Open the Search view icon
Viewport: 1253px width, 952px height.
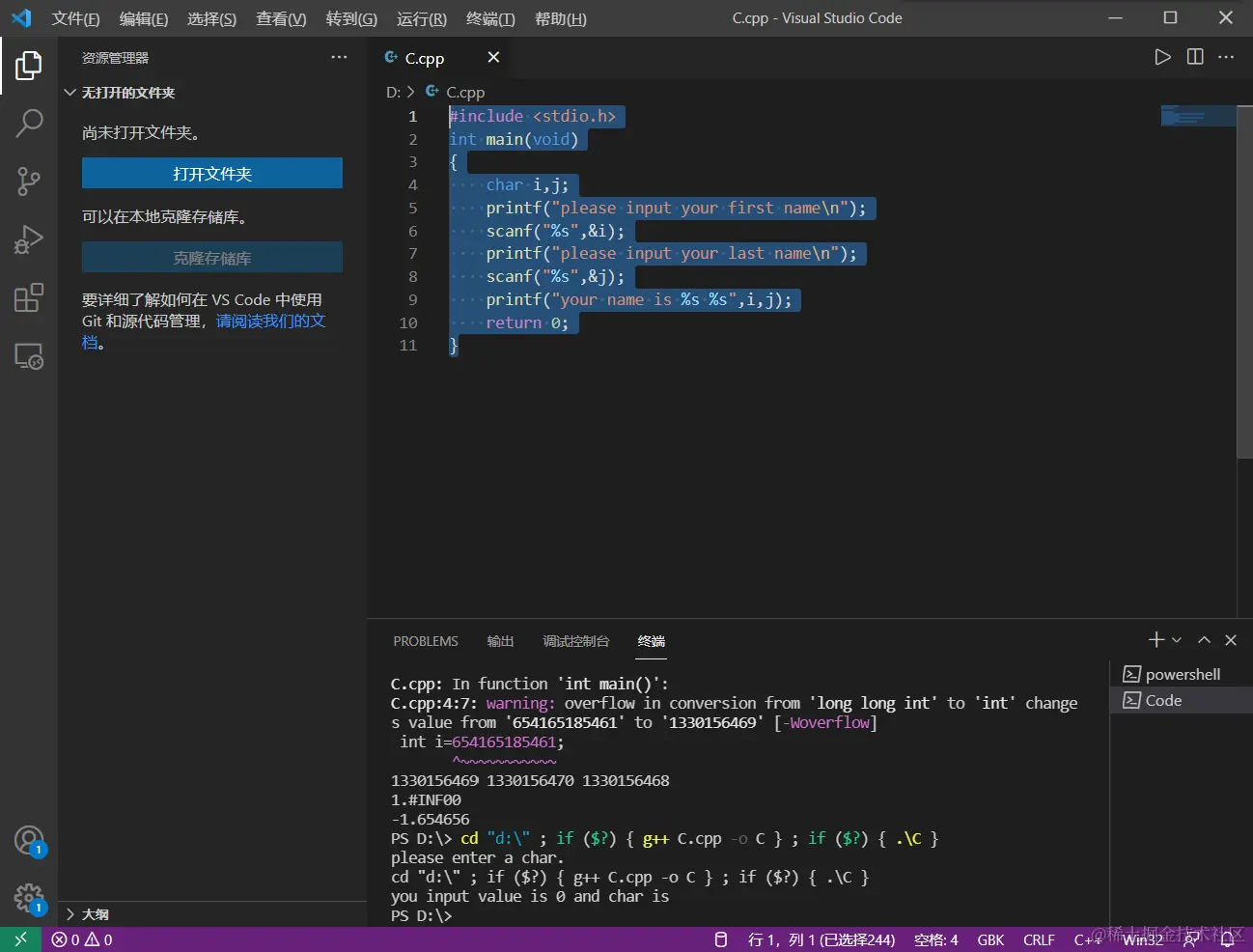29,124
